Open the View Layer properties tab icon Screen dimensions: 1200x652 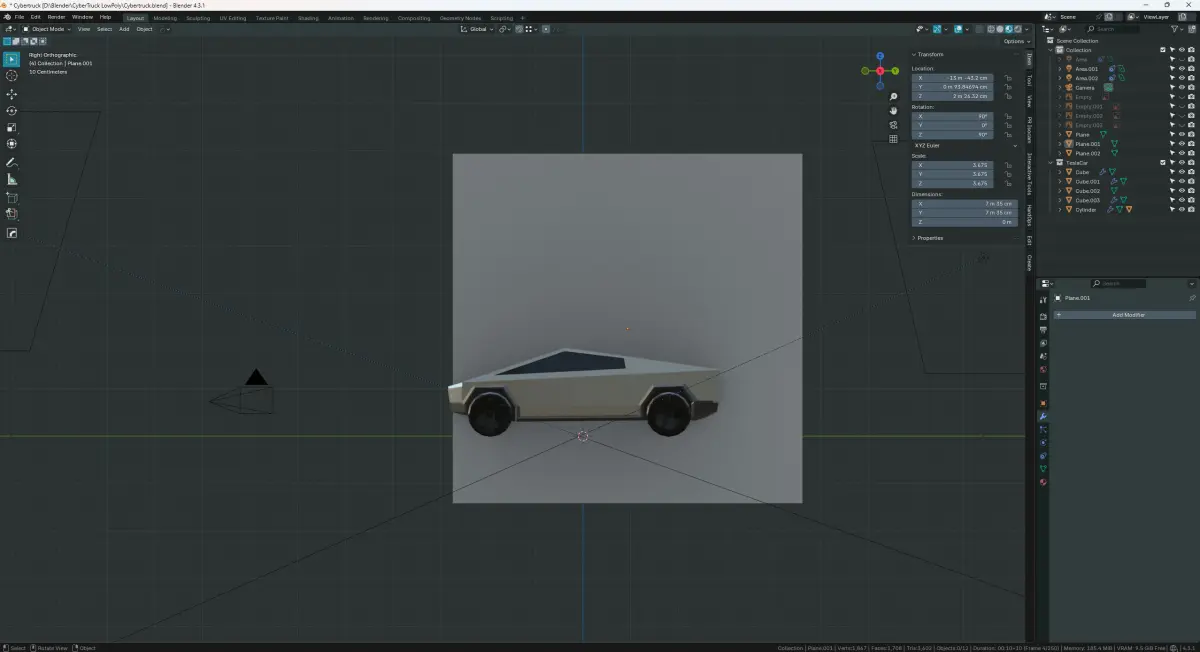[x=1043, y=343]
